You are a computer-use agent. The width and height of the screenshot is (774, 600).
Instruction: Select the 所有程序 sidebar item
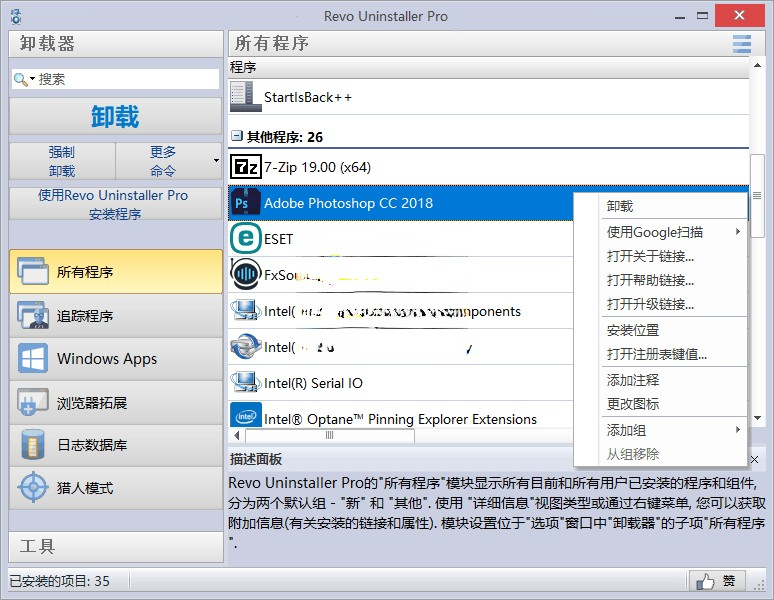116,271
